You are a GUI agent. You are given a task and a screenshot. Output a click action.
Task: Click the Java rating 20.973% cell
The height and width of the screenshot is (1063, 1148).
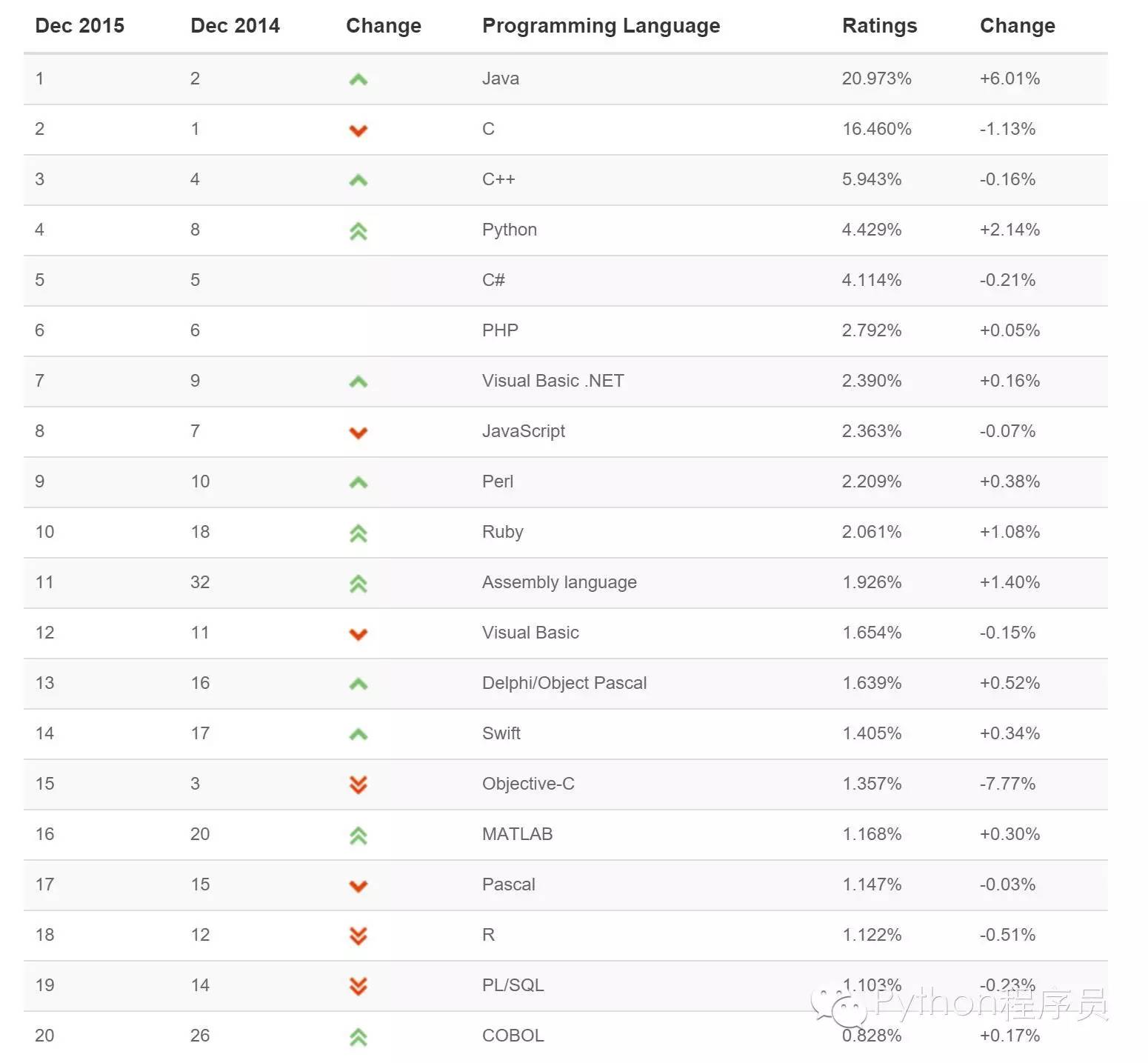point(877,79)
